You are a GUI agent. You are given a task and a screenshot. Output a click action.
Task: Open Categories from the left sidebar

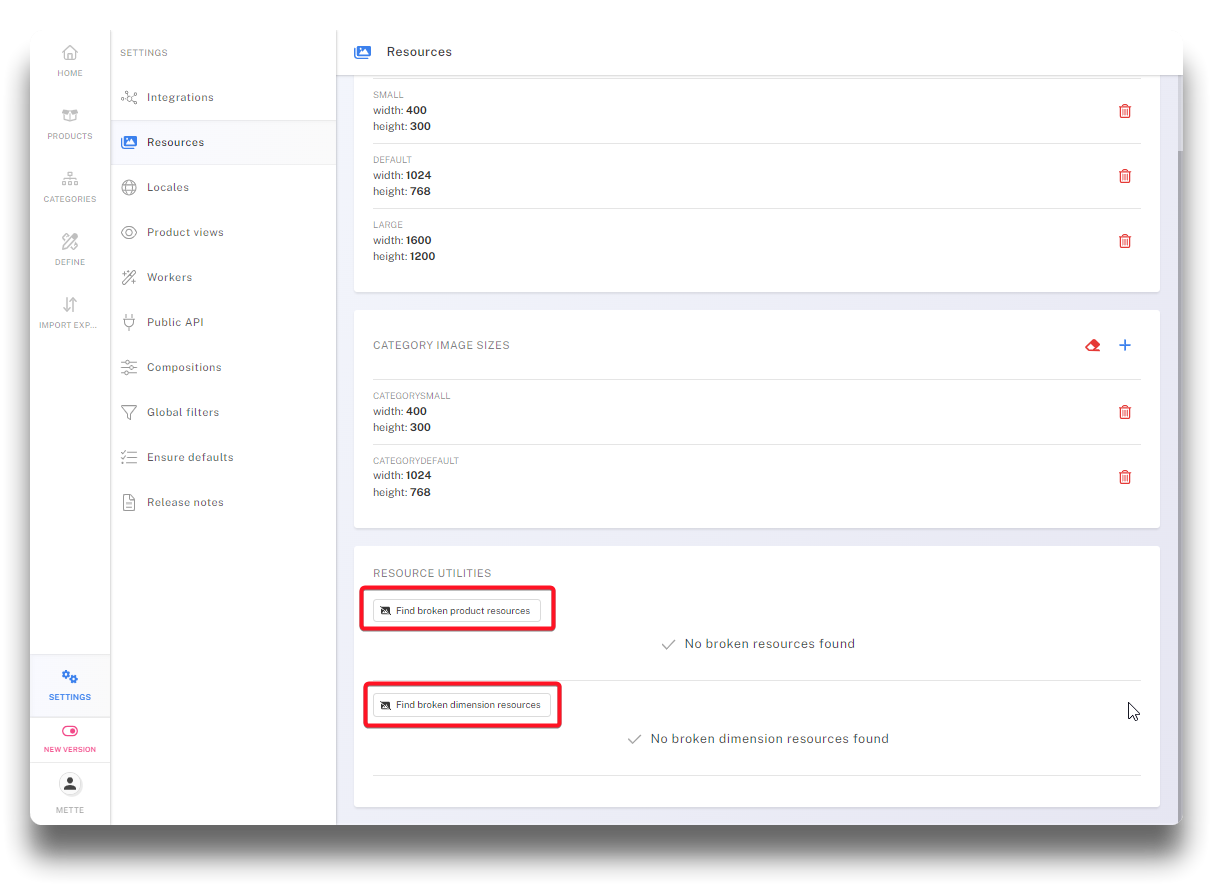tap(70, 186)
